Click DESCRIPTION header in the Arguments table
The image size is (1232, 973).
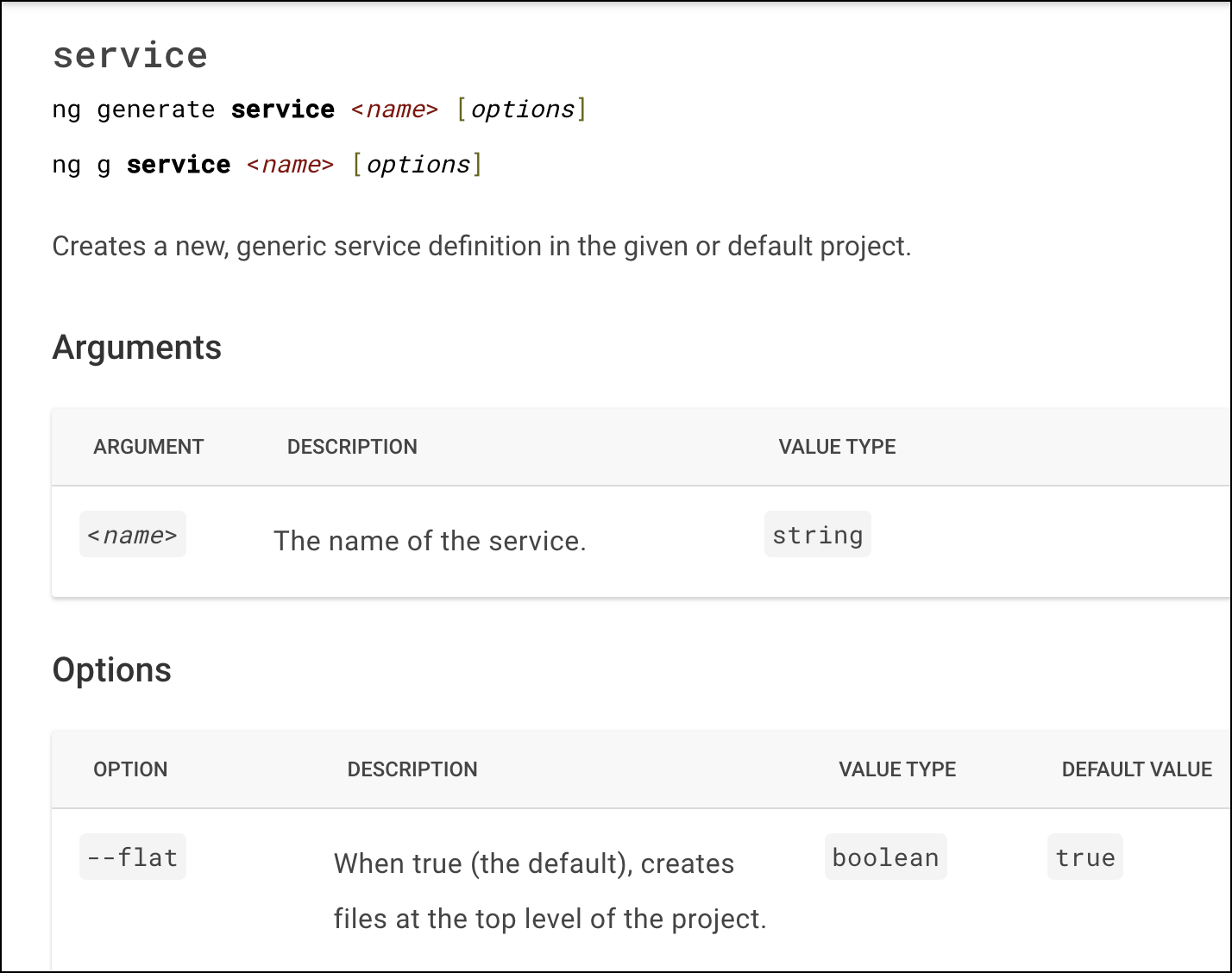(x=352, y=447)
